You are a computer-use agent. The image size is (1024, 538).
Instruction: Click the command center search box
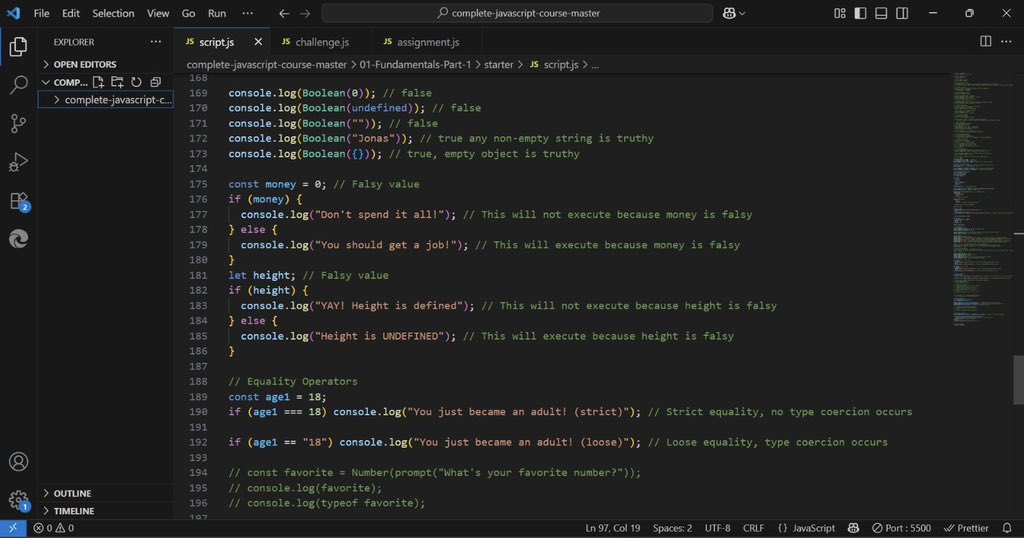click(x=517, y=13)
